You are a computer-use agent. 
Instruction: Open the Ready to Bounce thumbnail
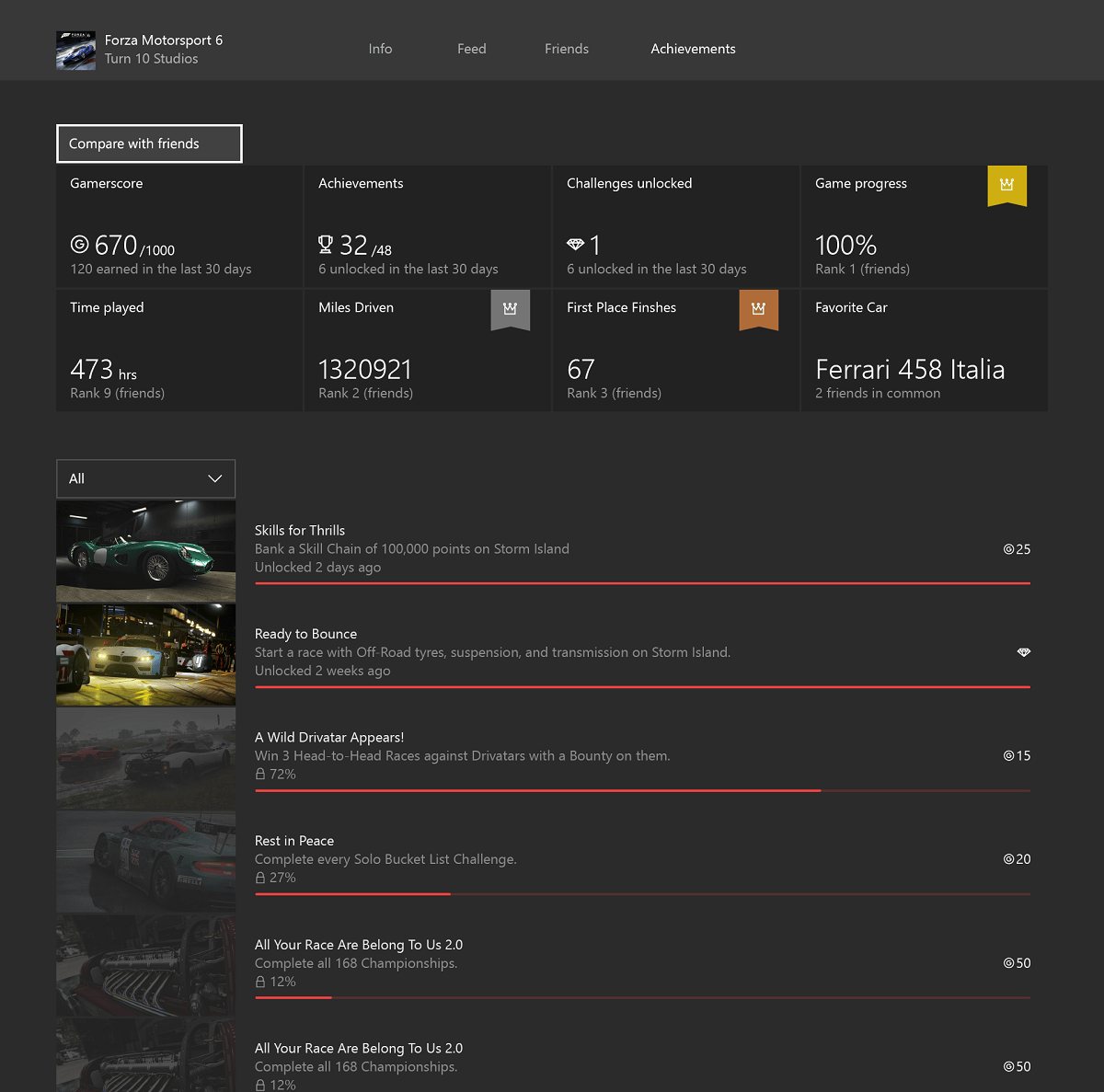pyautogui.click(x=145, y=655)
